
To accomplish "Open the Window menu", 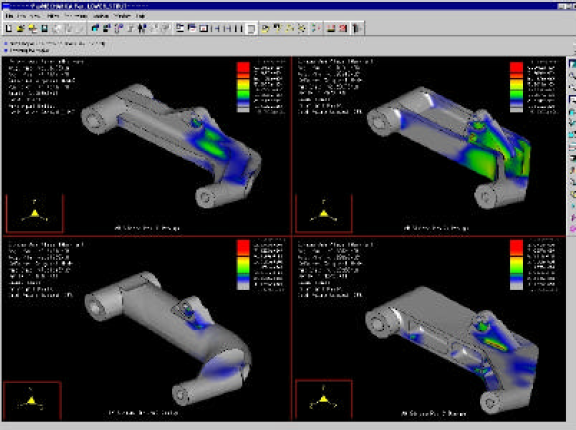I will pyautogui.click(x=122, y=16).
